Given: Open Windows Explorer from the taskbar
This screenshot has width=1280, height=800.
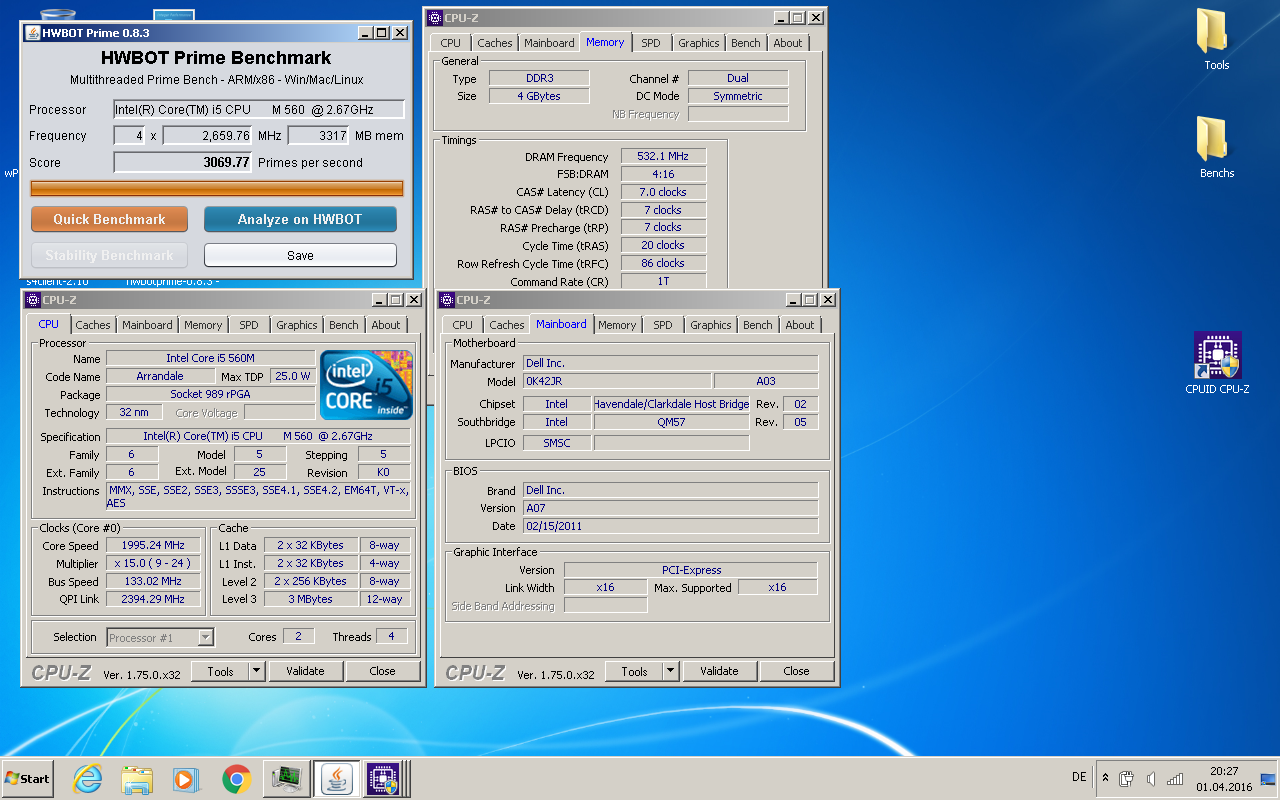Looking at the screenshot, I should 137,779.
